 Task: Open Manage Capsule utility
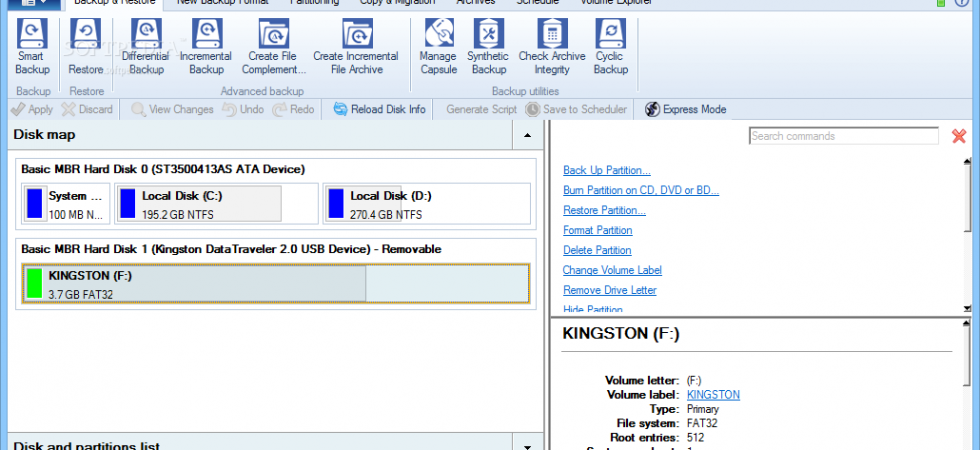click(438, 47)
